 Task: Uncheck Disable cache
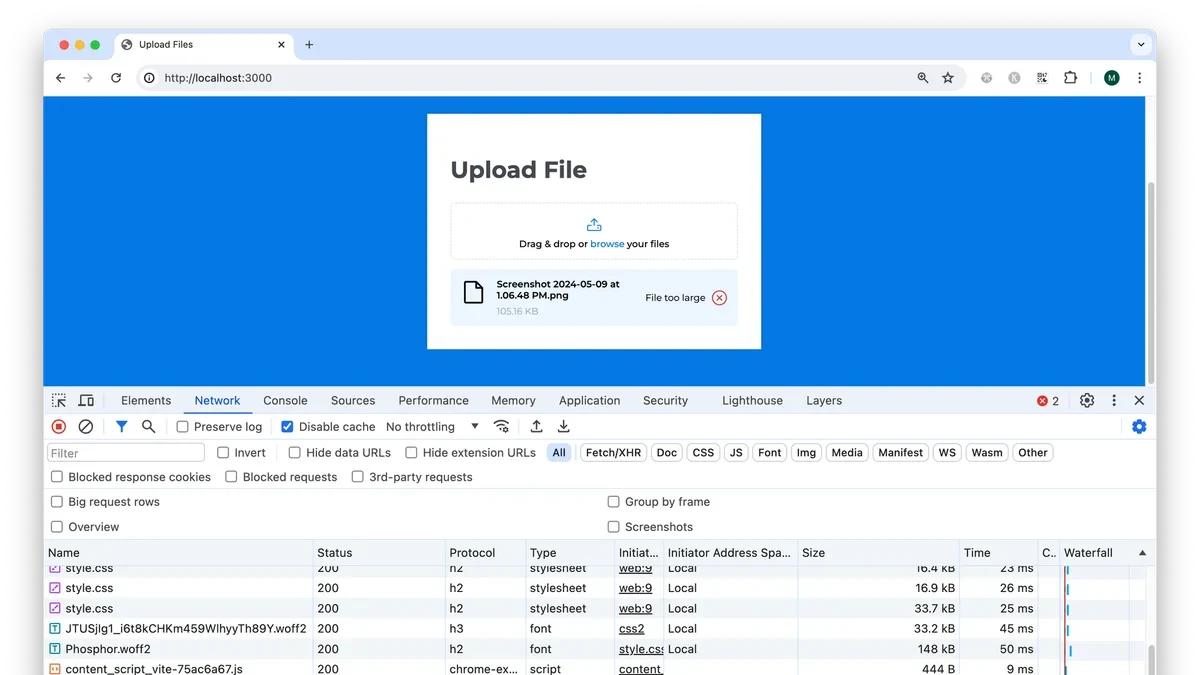point(287,426)
